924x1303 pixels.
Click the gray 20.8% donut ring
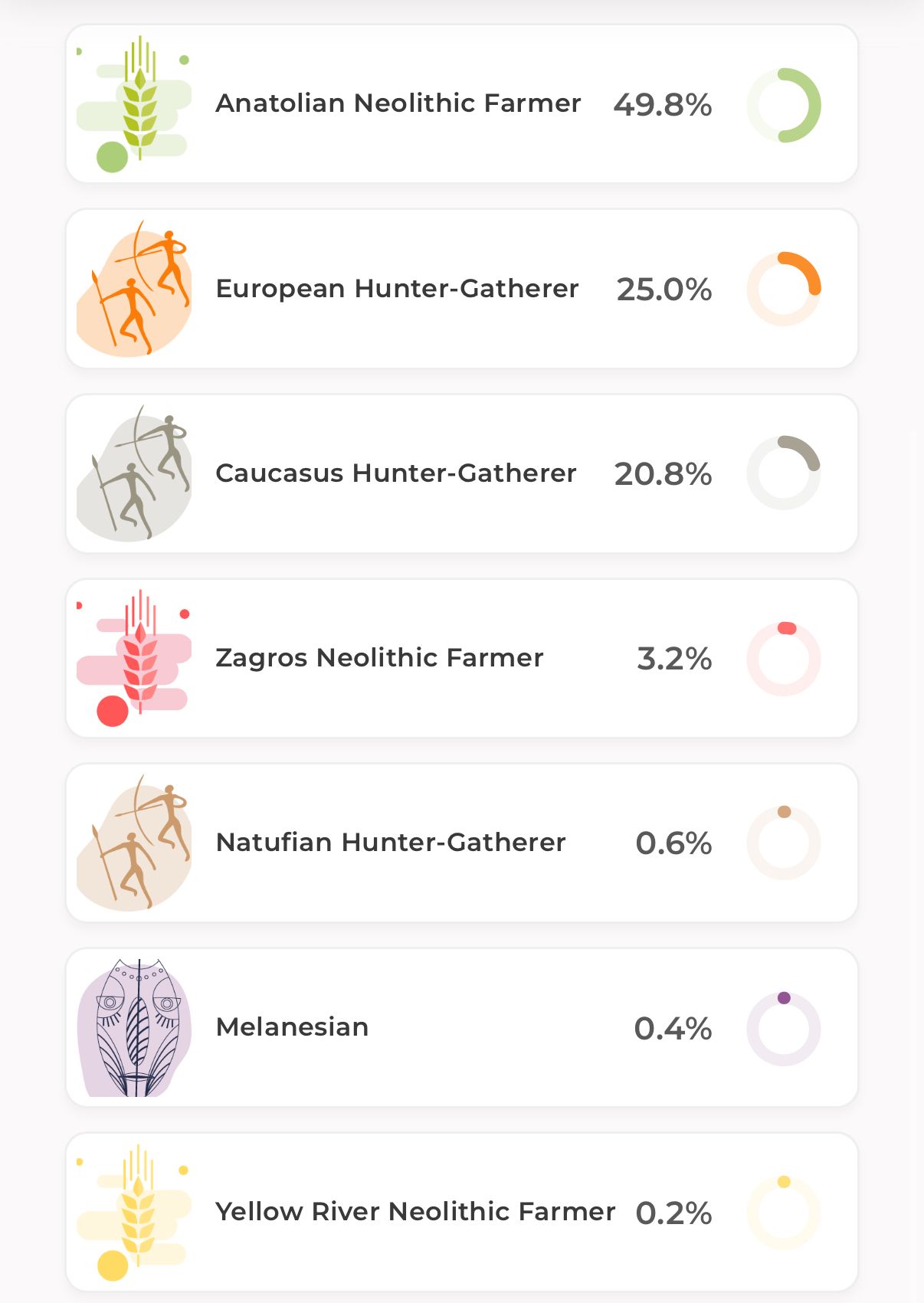784,473
